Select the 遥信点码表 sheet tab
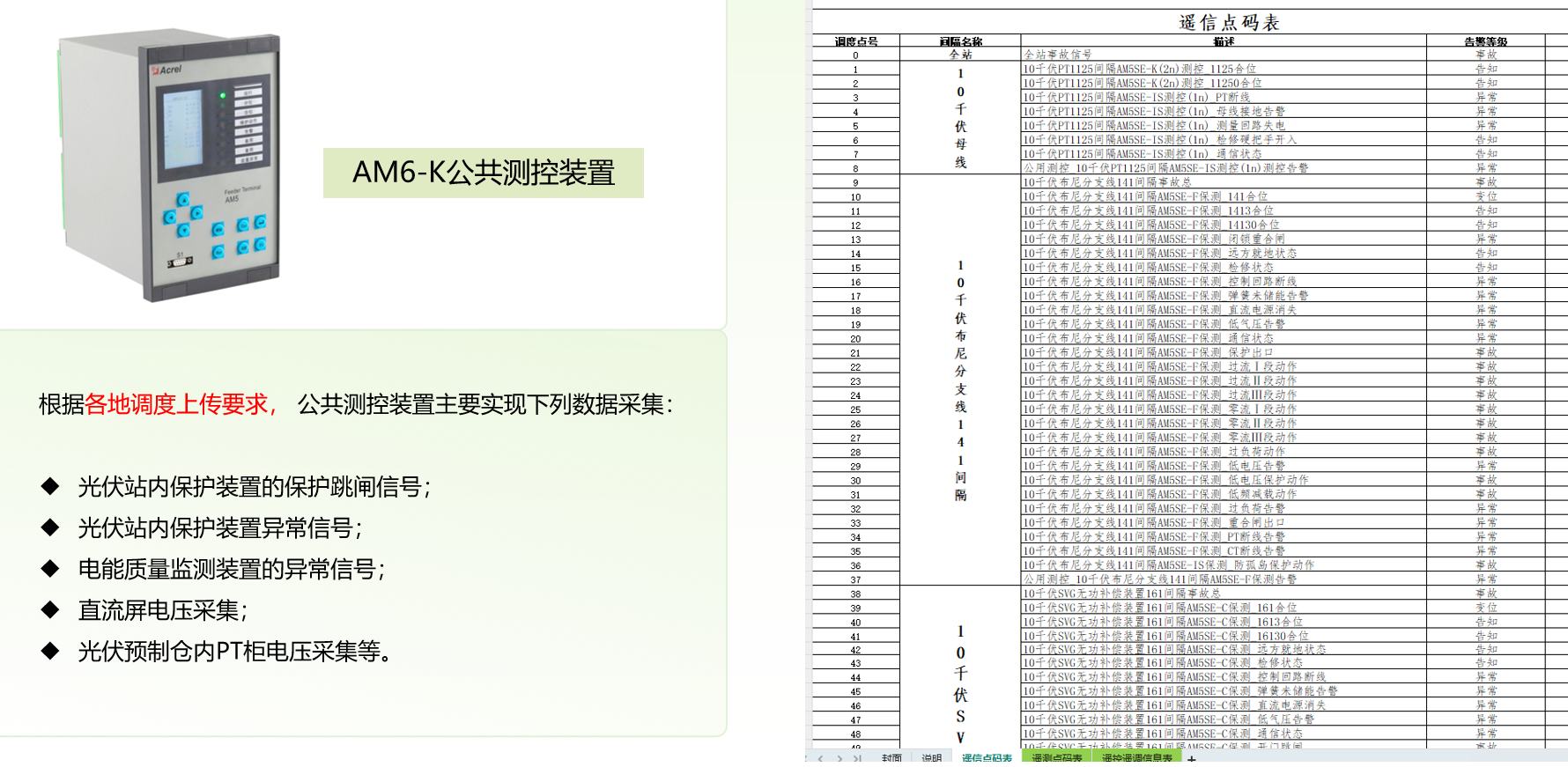This screenshot has height=767, width=1568. (987, 757)
